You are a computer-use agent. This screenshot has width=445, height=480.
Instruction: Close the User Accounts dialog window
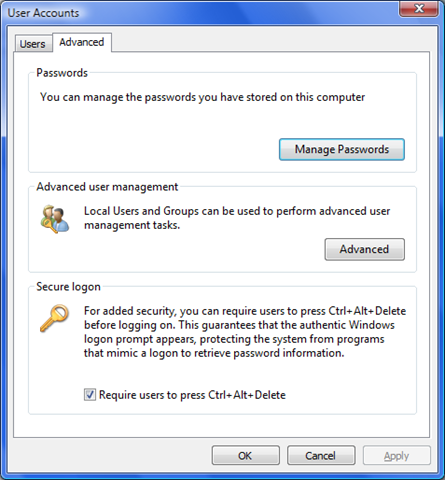click(419, 8)
